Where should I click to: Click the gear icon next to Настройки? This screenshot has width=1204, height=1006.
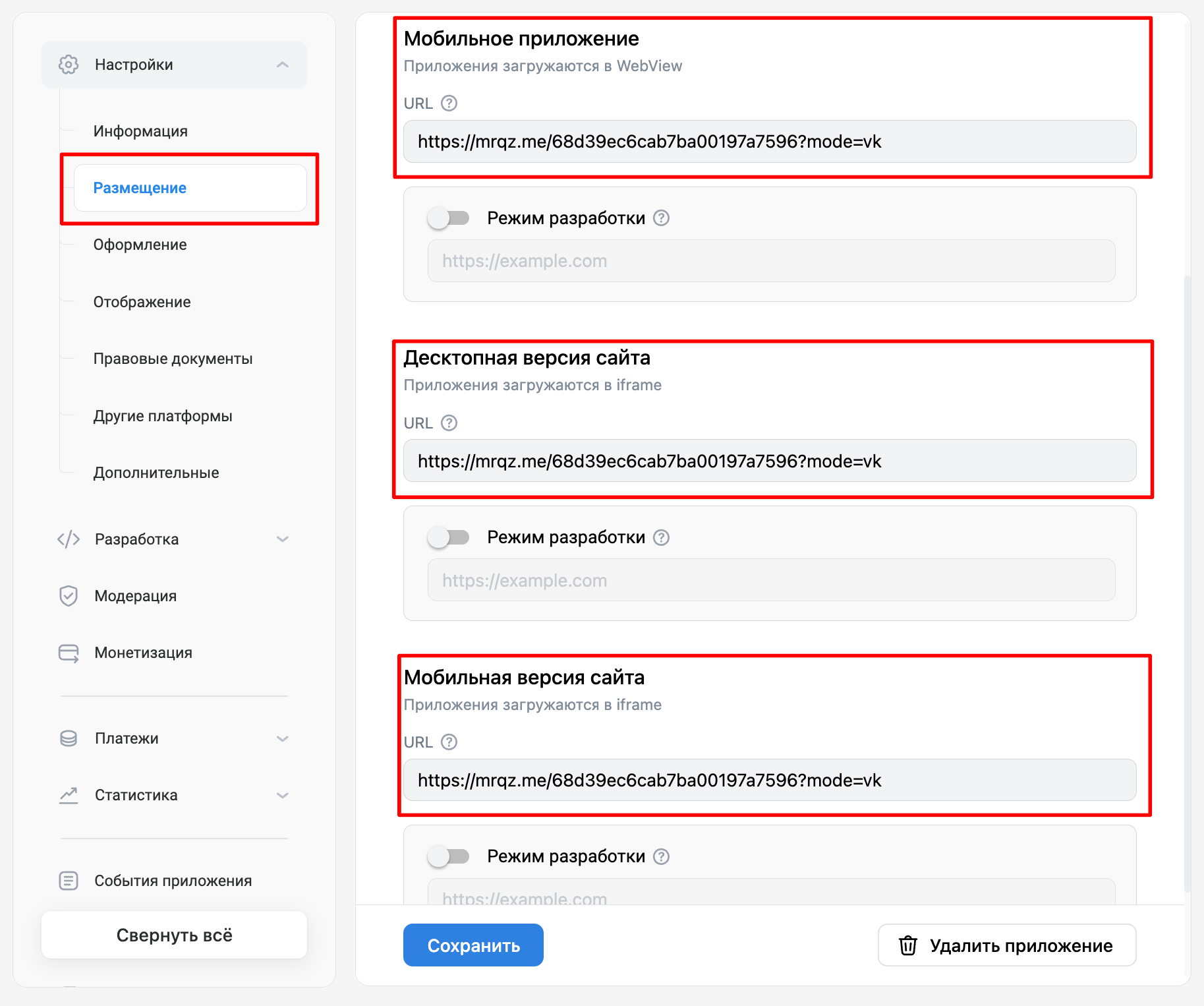[69, 65]
